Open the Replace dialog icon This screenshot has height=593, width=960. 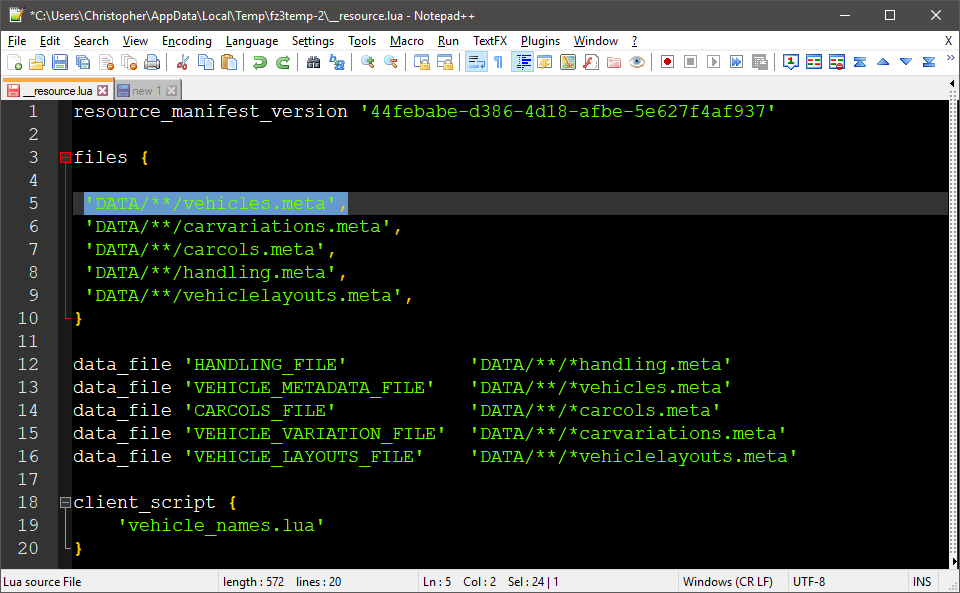[337, 62]
